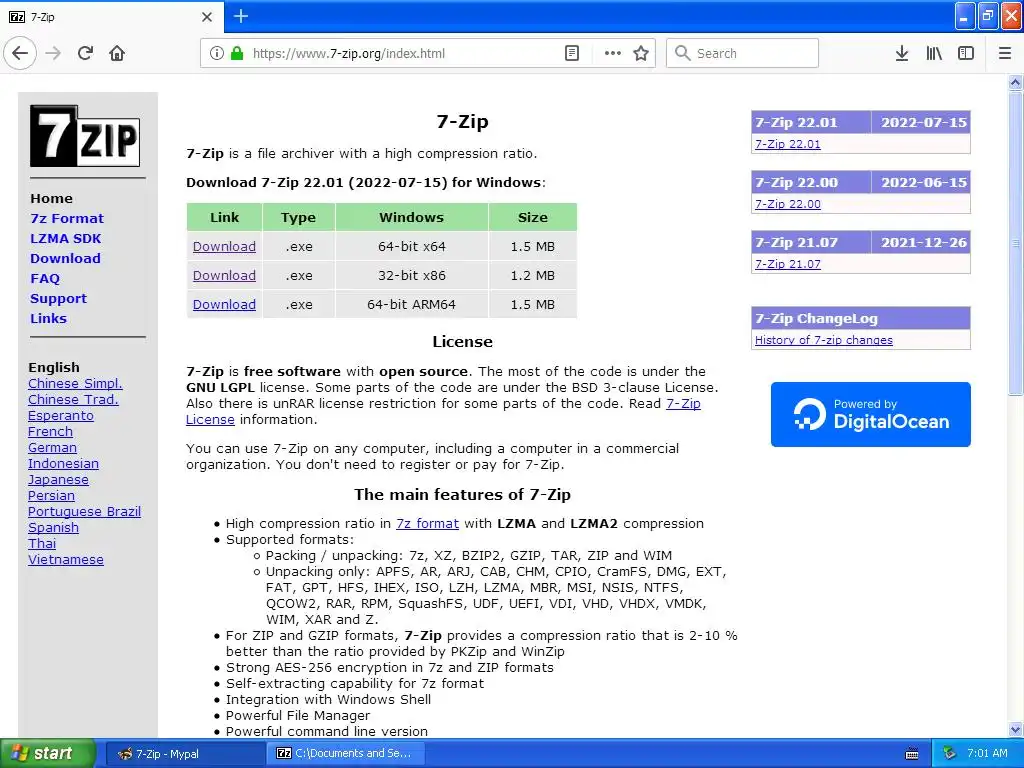The width and height of the screenshot is (1024, 768).
Task: Switch language to Indonesian
Action: tap(63, 464)
